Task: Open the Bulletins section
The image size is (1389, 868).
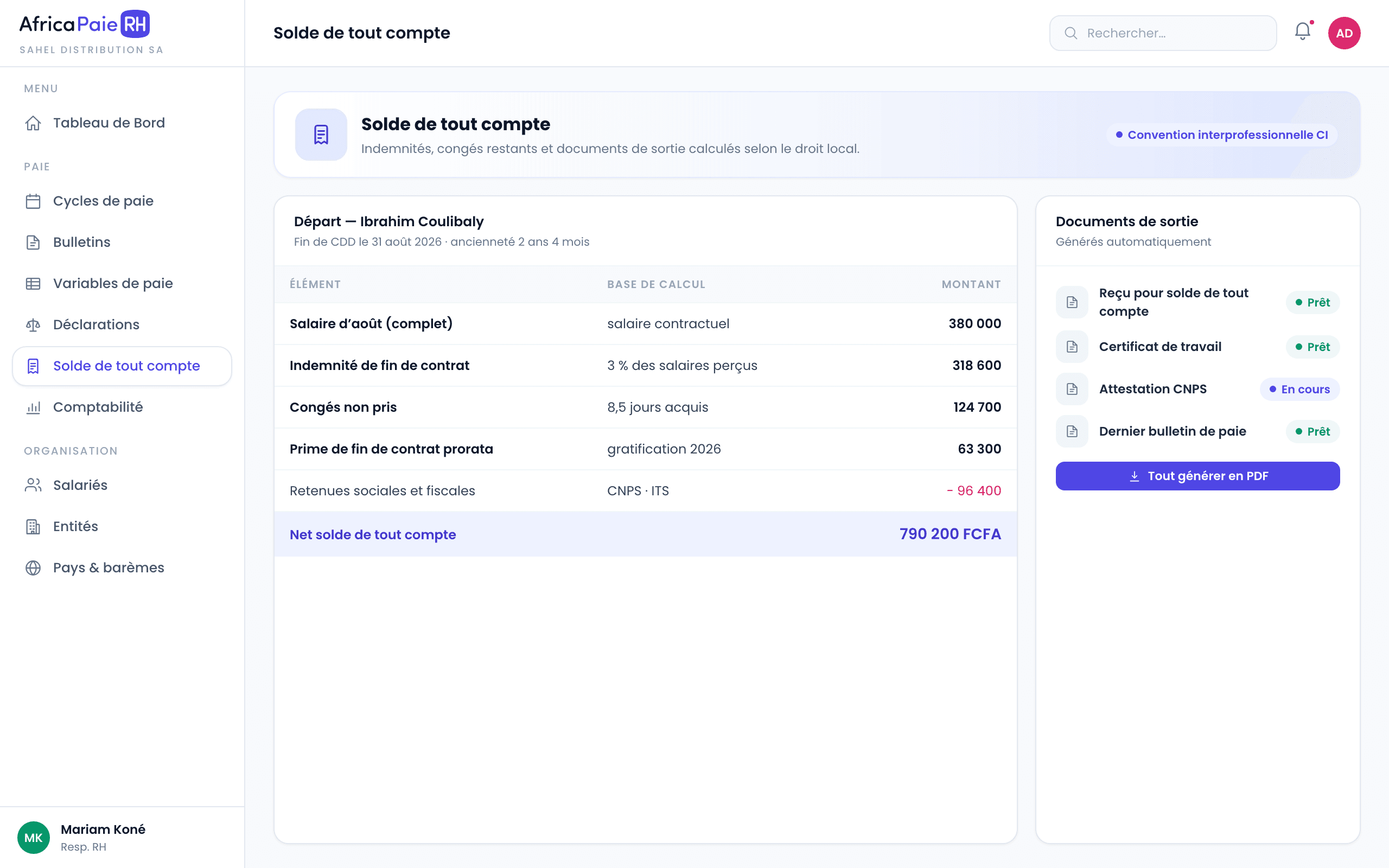Action: click(x=122, y=242)
